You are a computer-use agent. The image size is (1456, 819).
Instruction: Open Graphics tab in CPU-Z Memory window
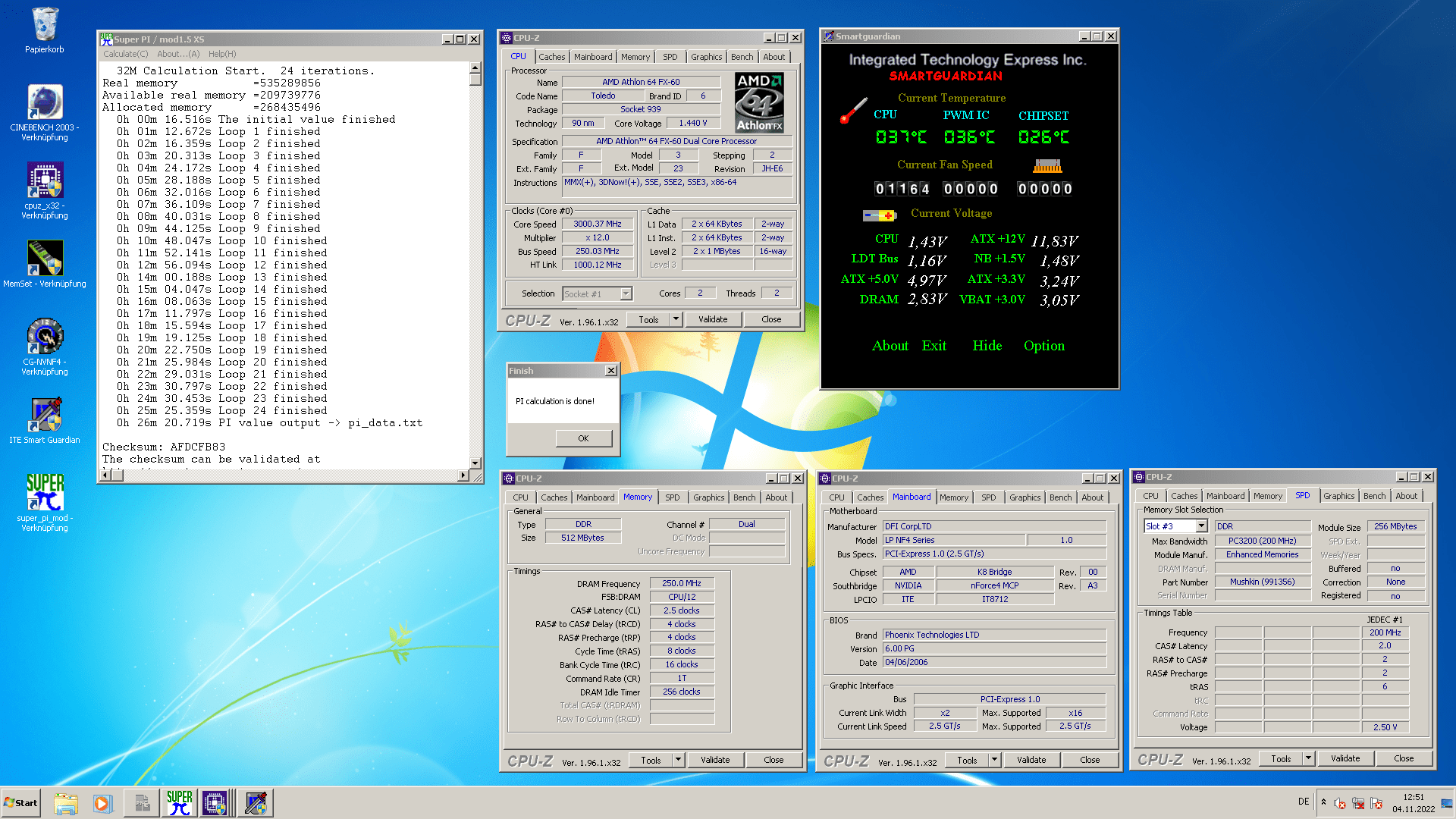point(708,497)
